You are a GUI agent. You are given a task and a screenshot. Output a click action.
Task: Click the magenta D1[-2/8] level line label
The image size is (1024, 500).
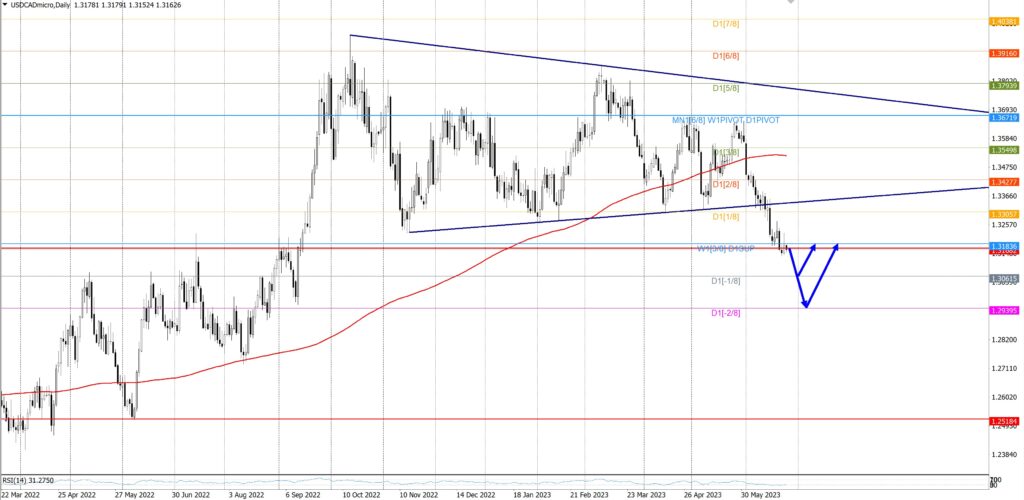(x=725, y=313)
